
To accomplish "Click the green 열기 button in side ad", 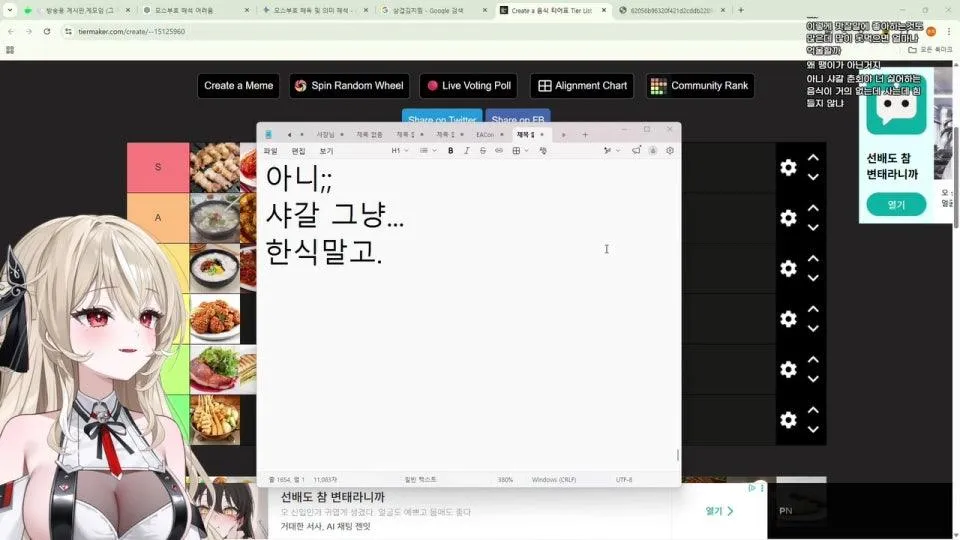I will tap(896, 205).
